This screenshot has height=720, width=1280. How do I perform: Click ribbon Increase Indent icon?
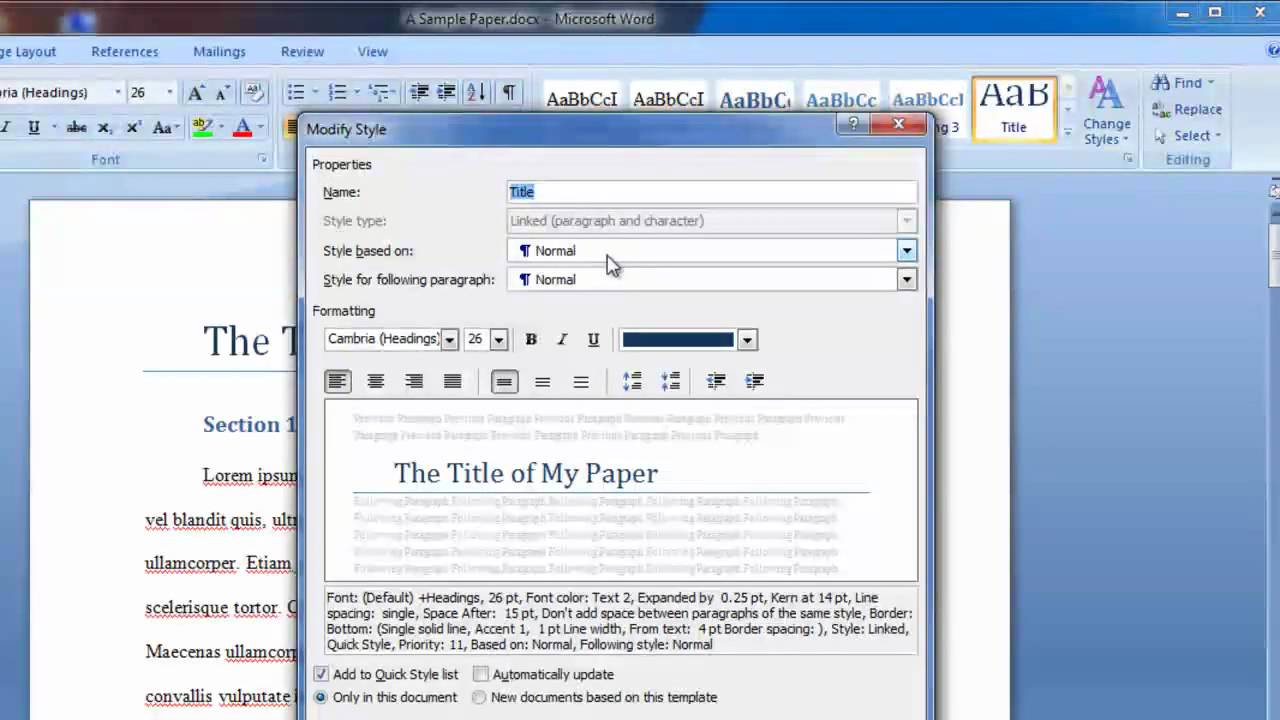(447, 92)
